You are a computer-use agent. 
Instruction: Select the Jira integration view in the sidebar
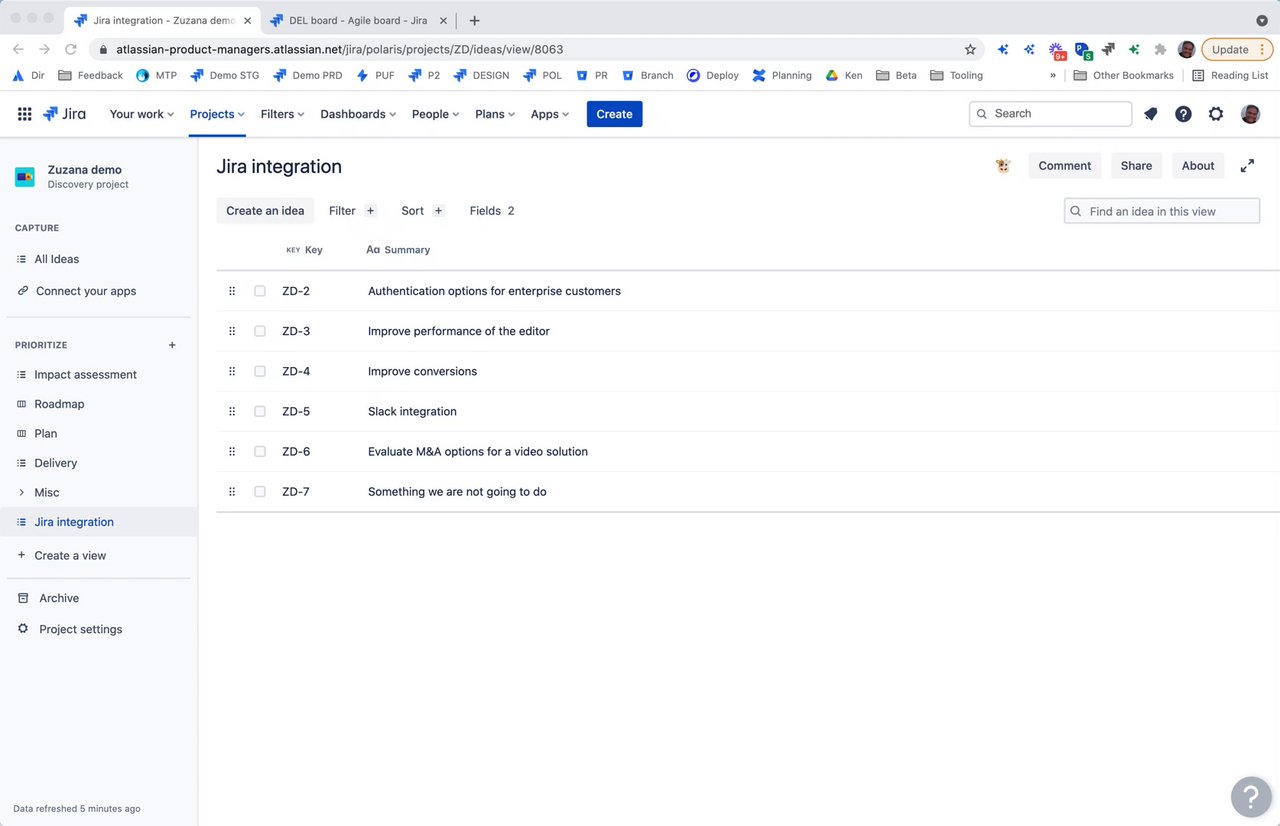99,522
